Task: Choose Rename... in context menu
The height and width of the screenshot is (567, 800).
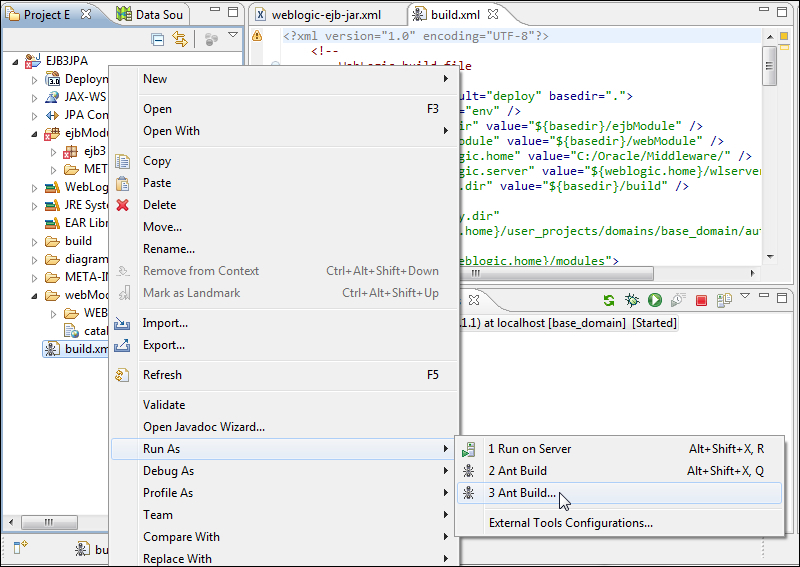Action: (x=284, y=249)
